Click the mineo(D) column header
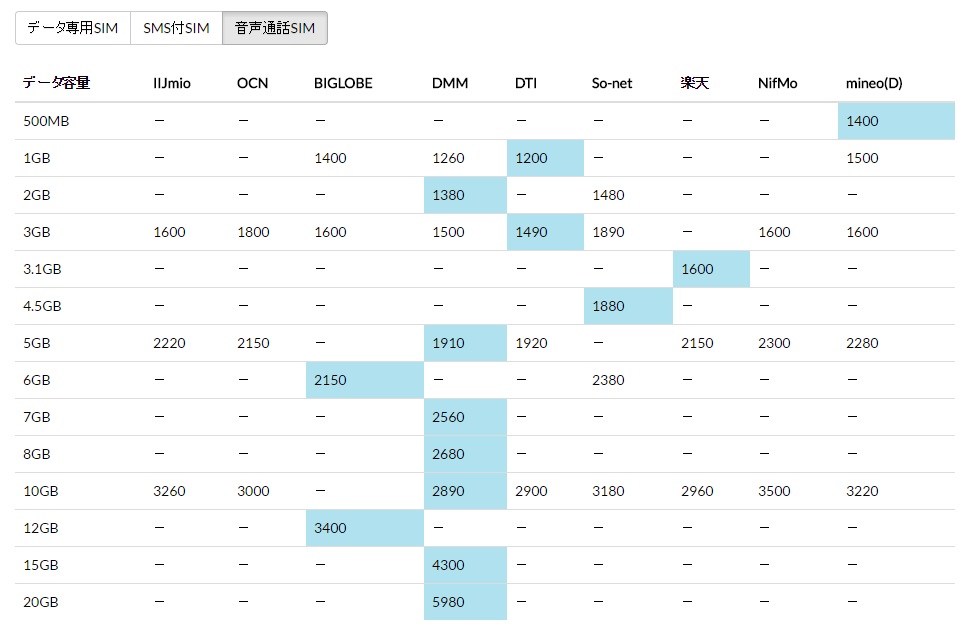Viewport: 966px width, 629px height. tap(874, 83)
